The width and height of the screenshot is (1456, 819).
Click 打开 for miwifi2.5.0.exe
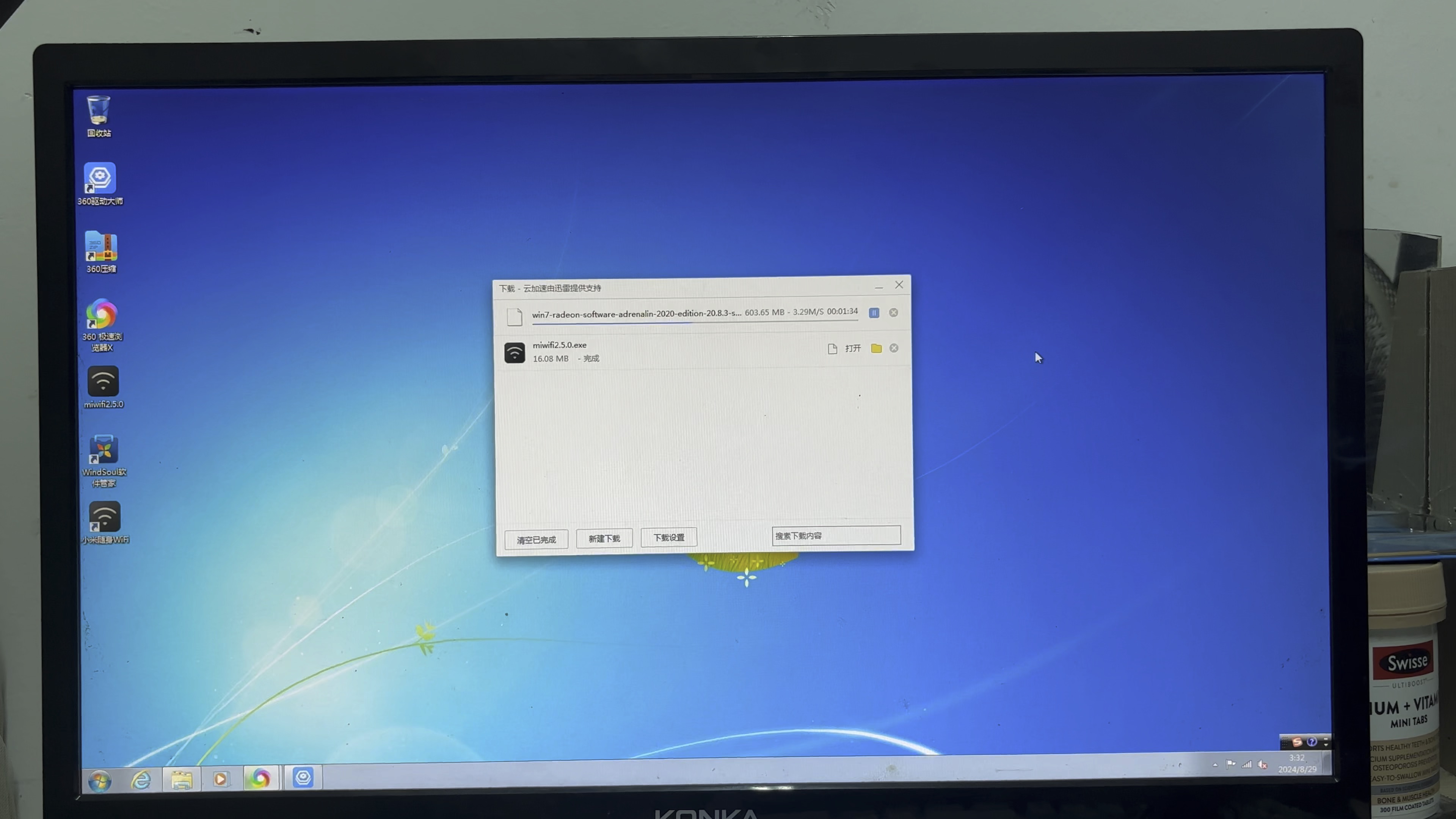(853, 348)
